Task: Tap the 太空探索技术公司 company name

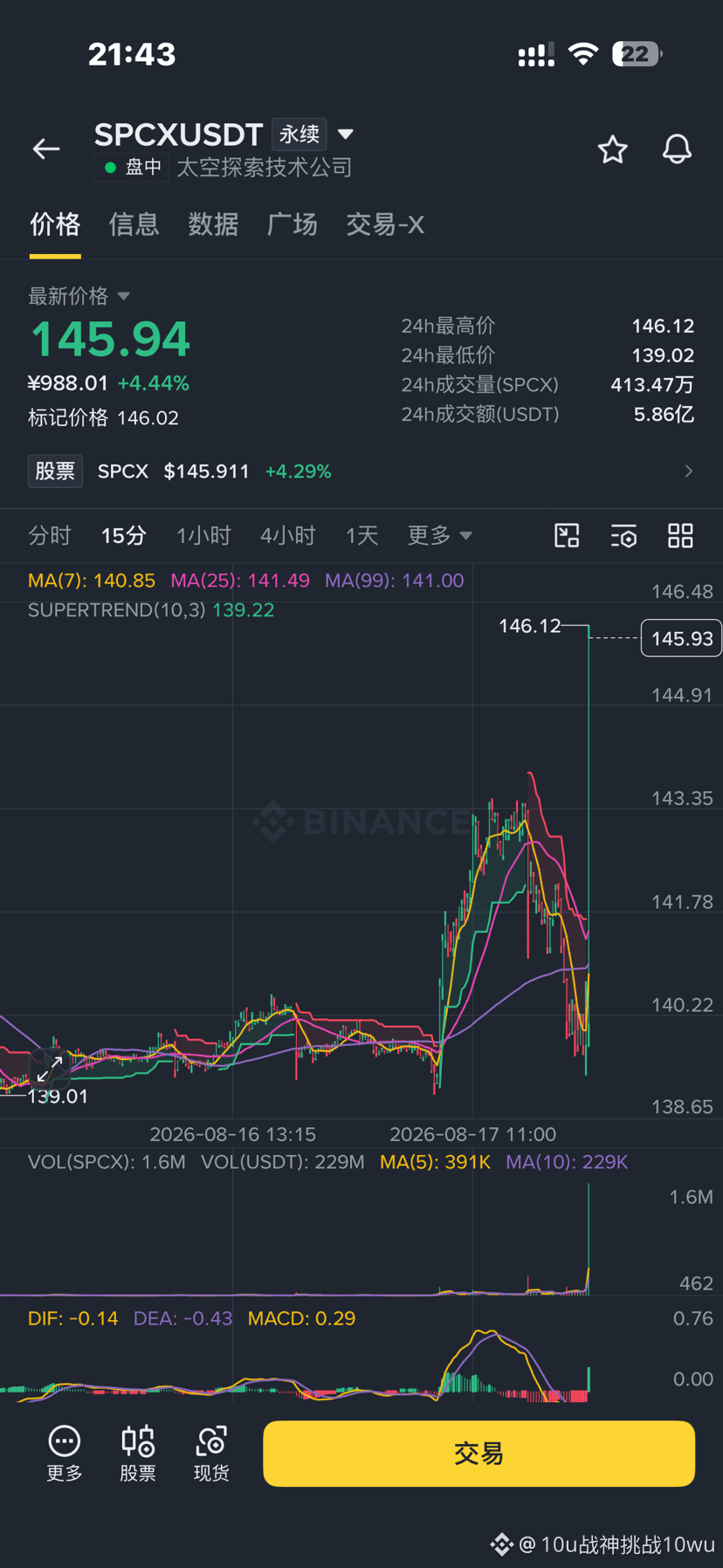Action: (x=265, y=167)
